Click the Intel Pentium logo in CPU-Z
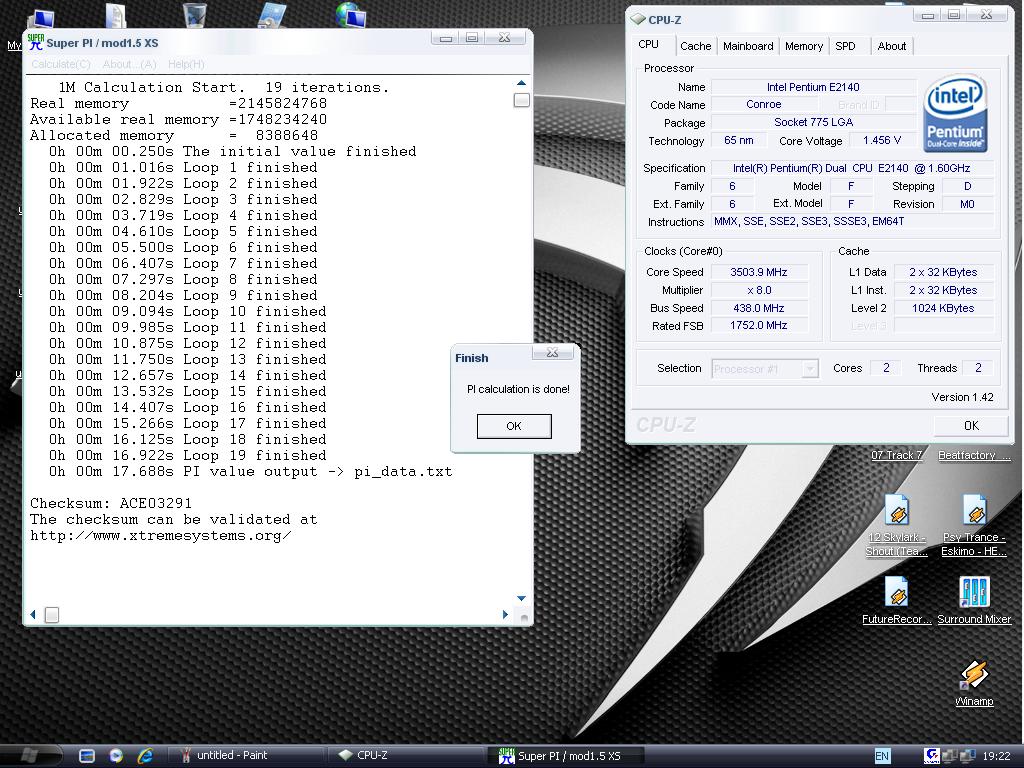 point(955,113)
